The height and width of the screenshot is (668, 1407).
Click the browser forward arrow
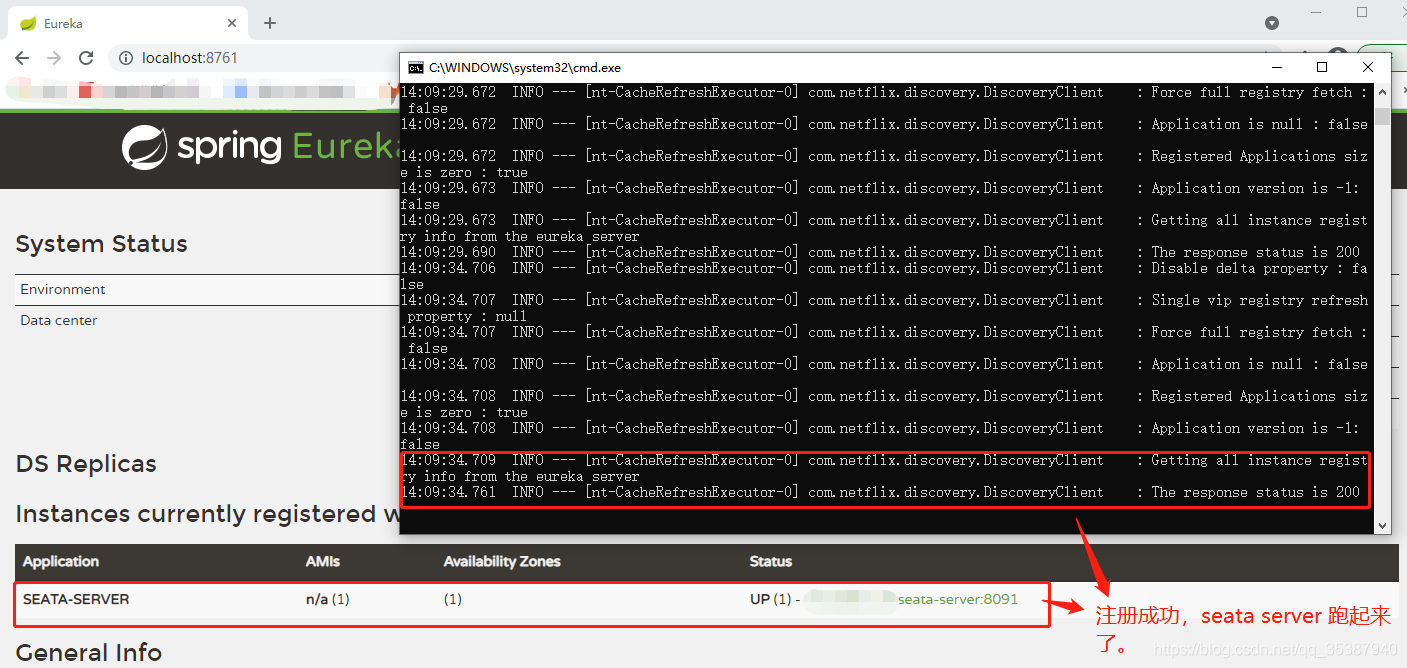pyautogui.click(x=54, y=58)
